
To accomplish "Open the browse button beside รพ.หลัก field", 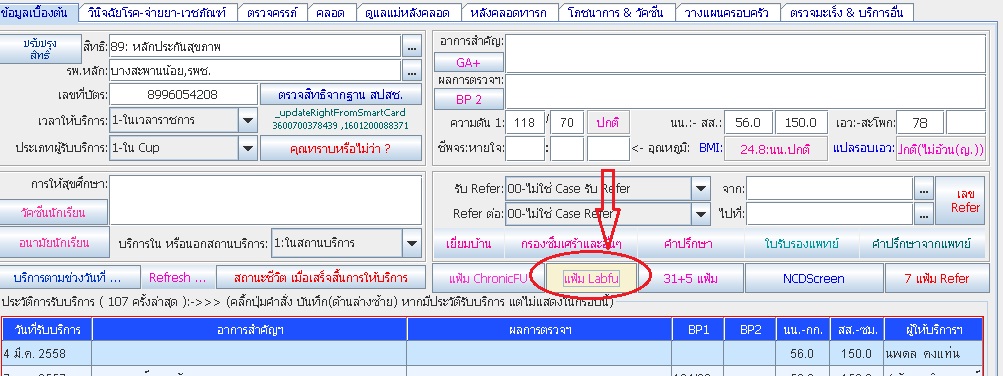I will click(411, 70).
